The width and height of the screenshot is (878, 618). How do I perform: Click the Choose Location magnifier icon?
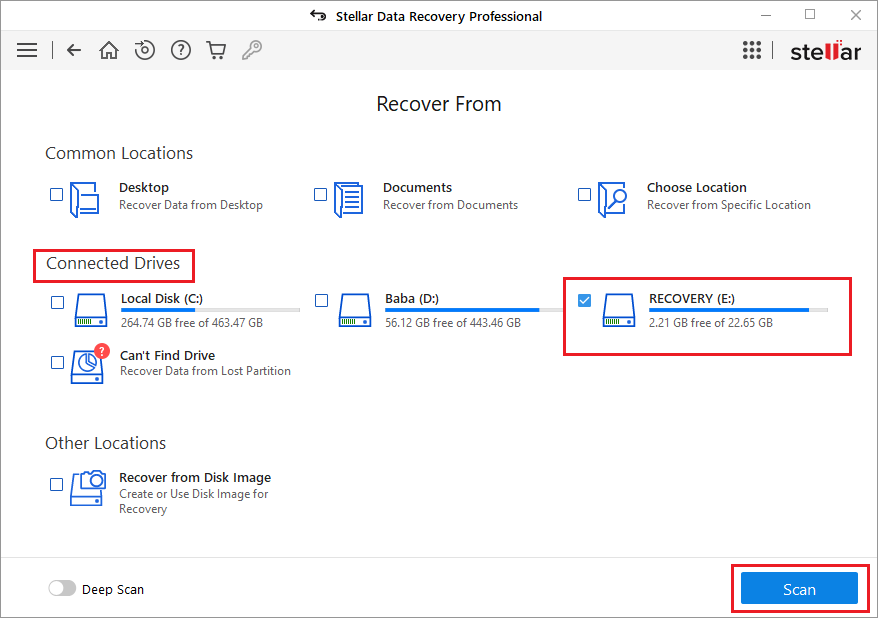(612, 199)
